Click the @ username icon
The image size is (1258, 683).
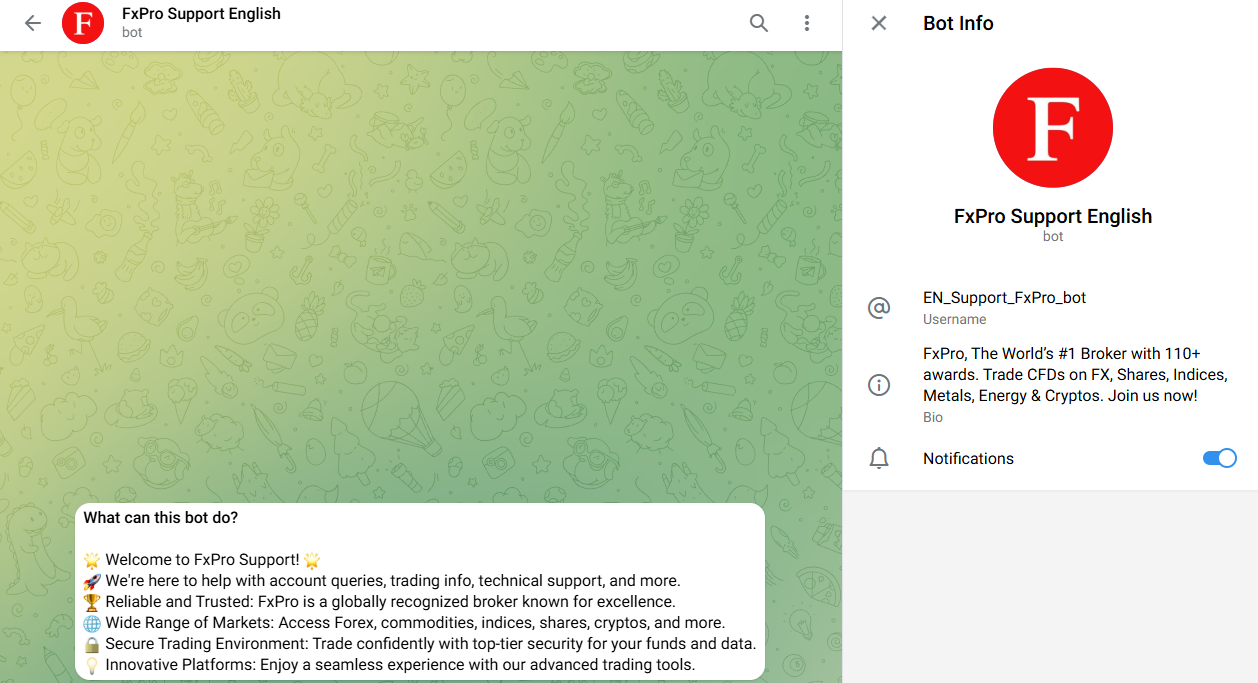coord(879,307)
